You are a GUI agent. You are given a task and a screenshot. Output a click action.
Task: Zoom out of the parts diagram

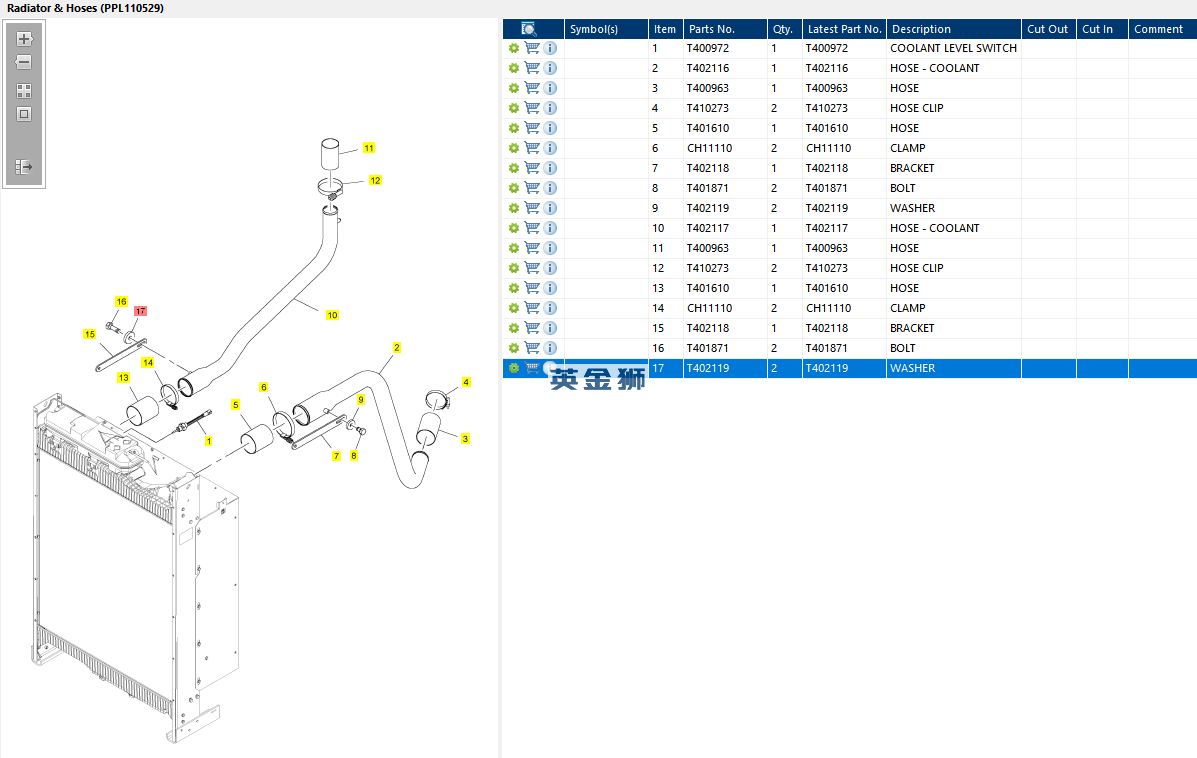(x=24, y=63)
